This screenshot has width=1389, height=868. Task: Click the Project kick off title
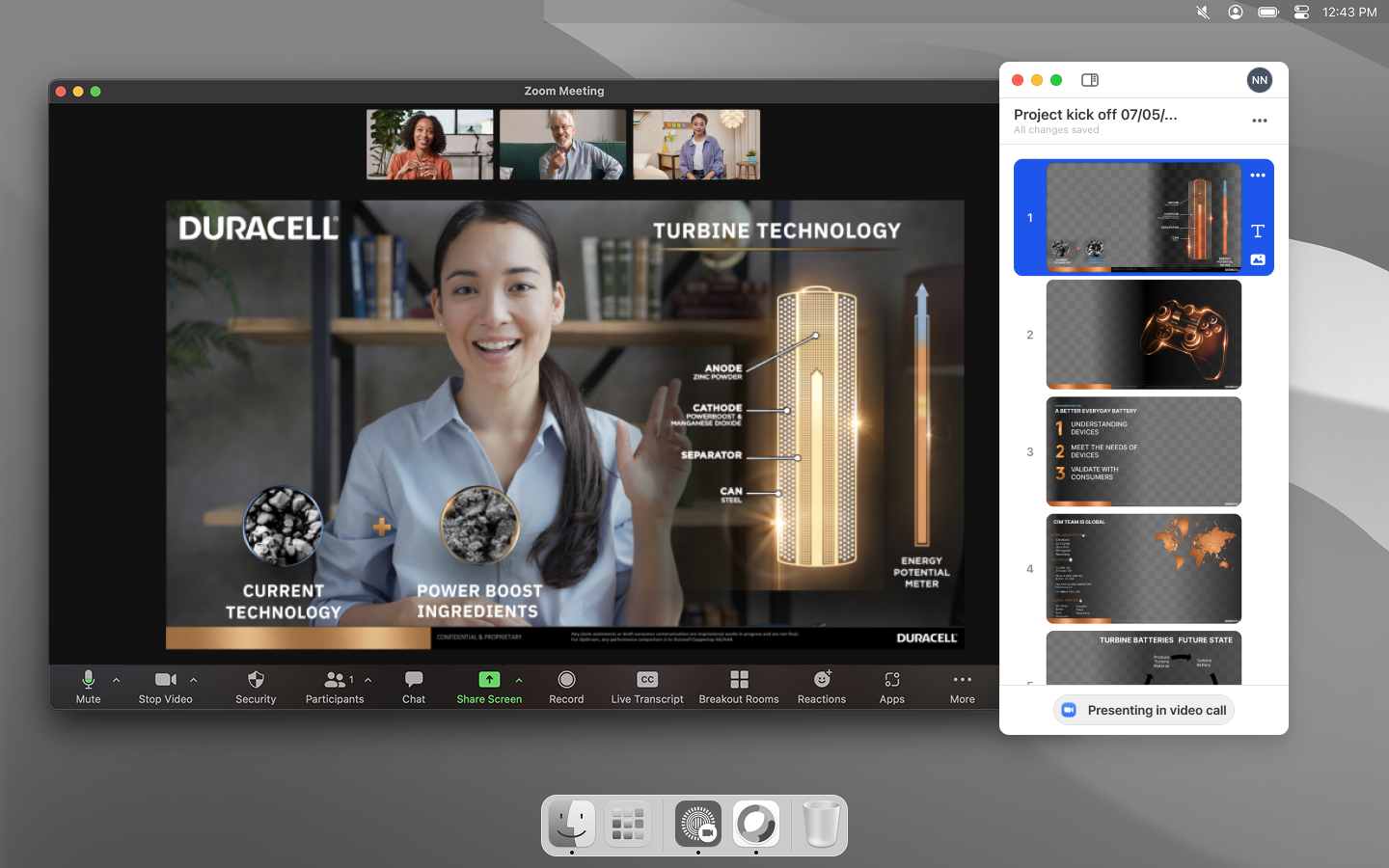coord(1096,115)
